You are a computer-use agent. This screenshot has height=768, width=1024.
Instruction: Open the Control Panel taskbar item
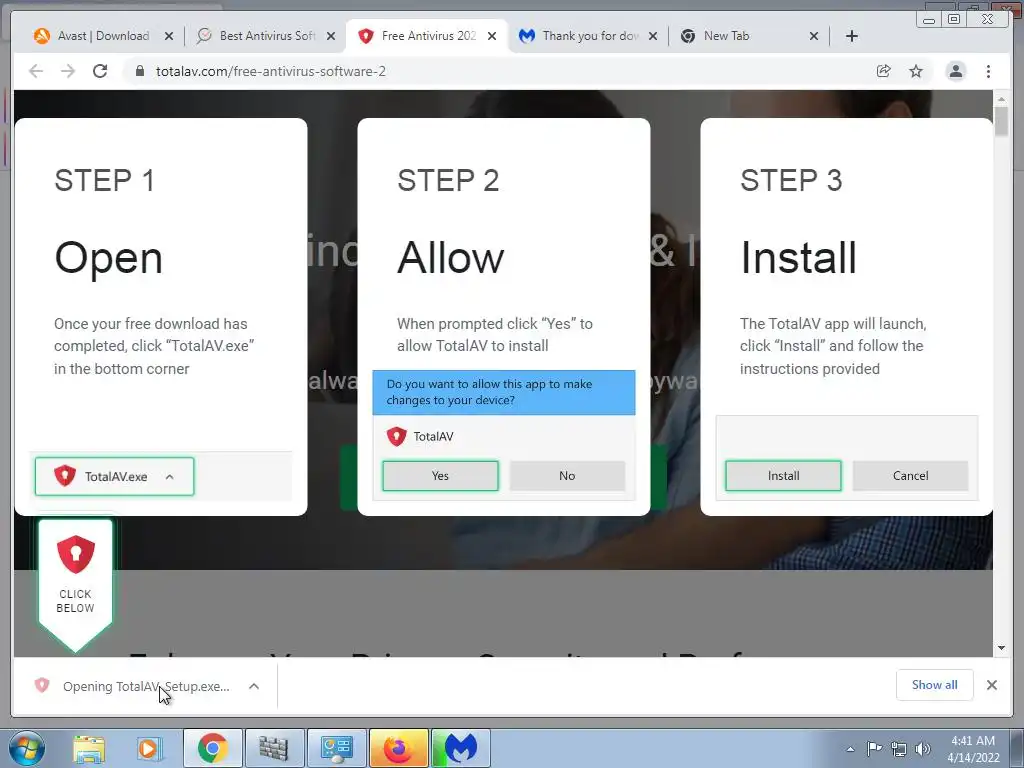click(x=336, y=748)
